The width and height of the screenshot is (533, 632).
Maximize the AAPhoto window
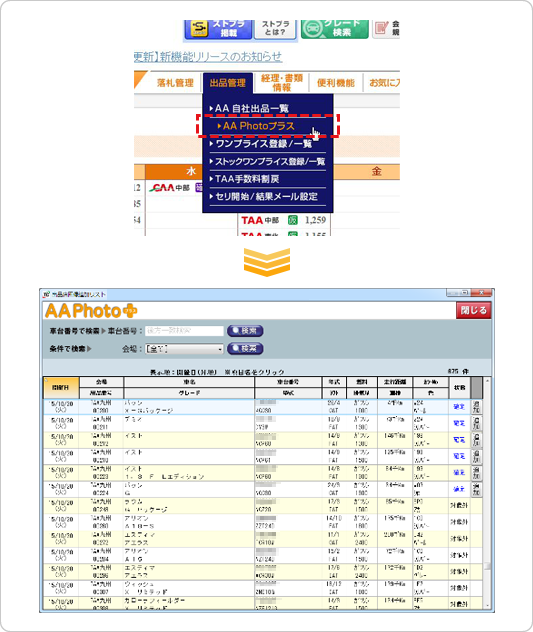pyautogui.click(x=465, y=293)
